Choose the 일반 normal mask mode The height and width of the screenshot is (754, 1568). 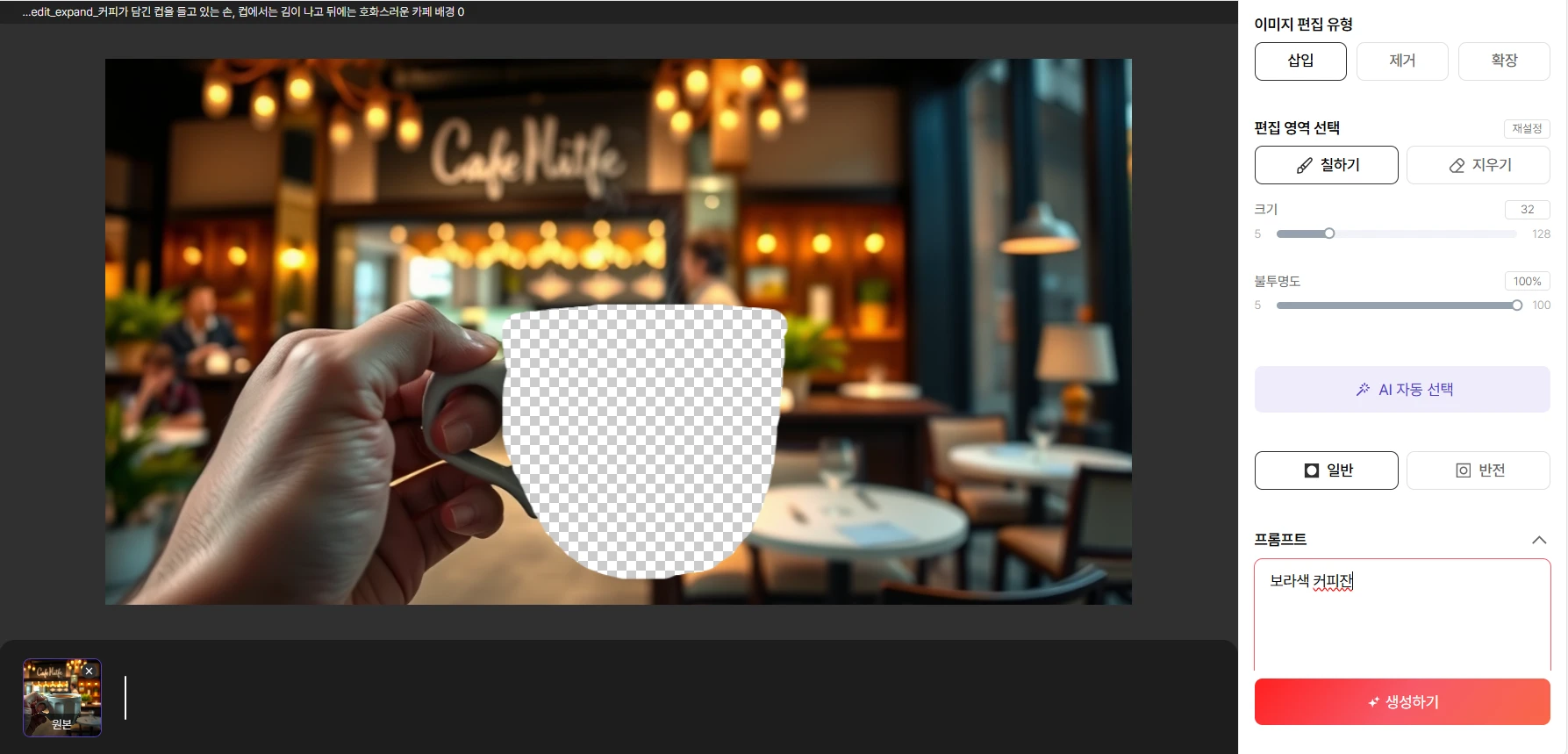click(x=1326, y=470)
